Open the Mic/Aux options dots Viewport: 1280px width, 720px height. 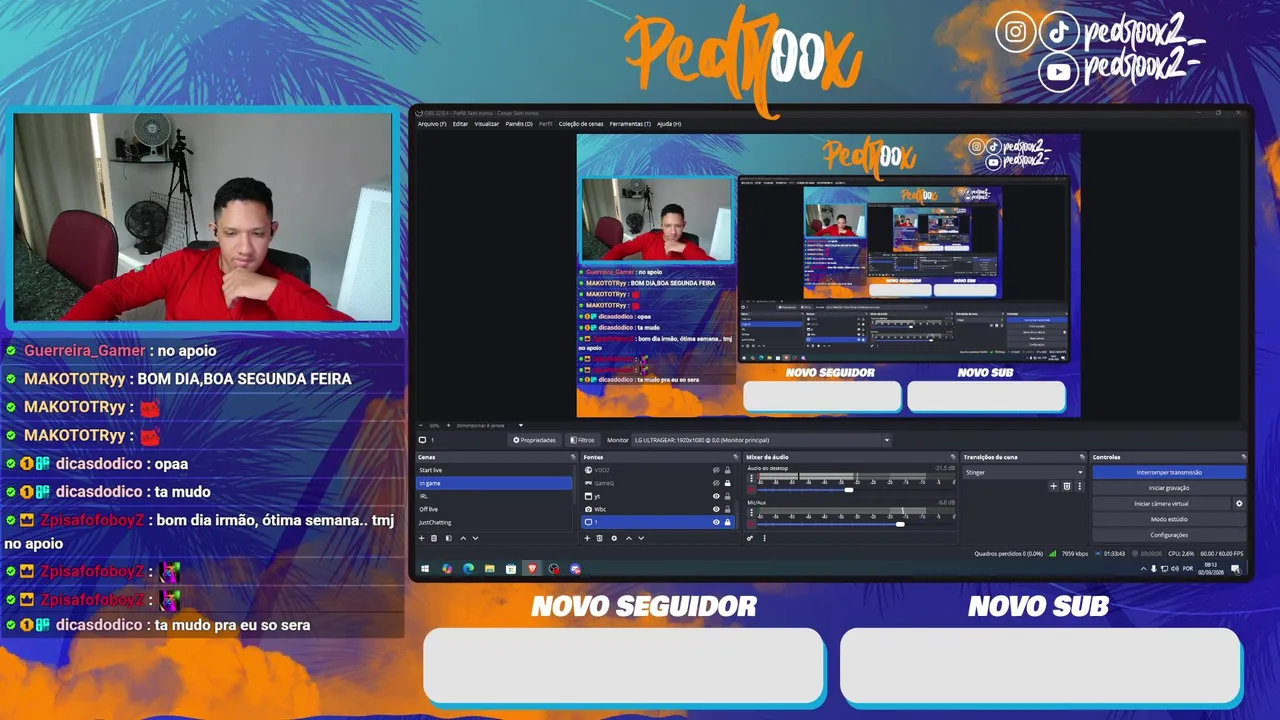tap(751, 512)
